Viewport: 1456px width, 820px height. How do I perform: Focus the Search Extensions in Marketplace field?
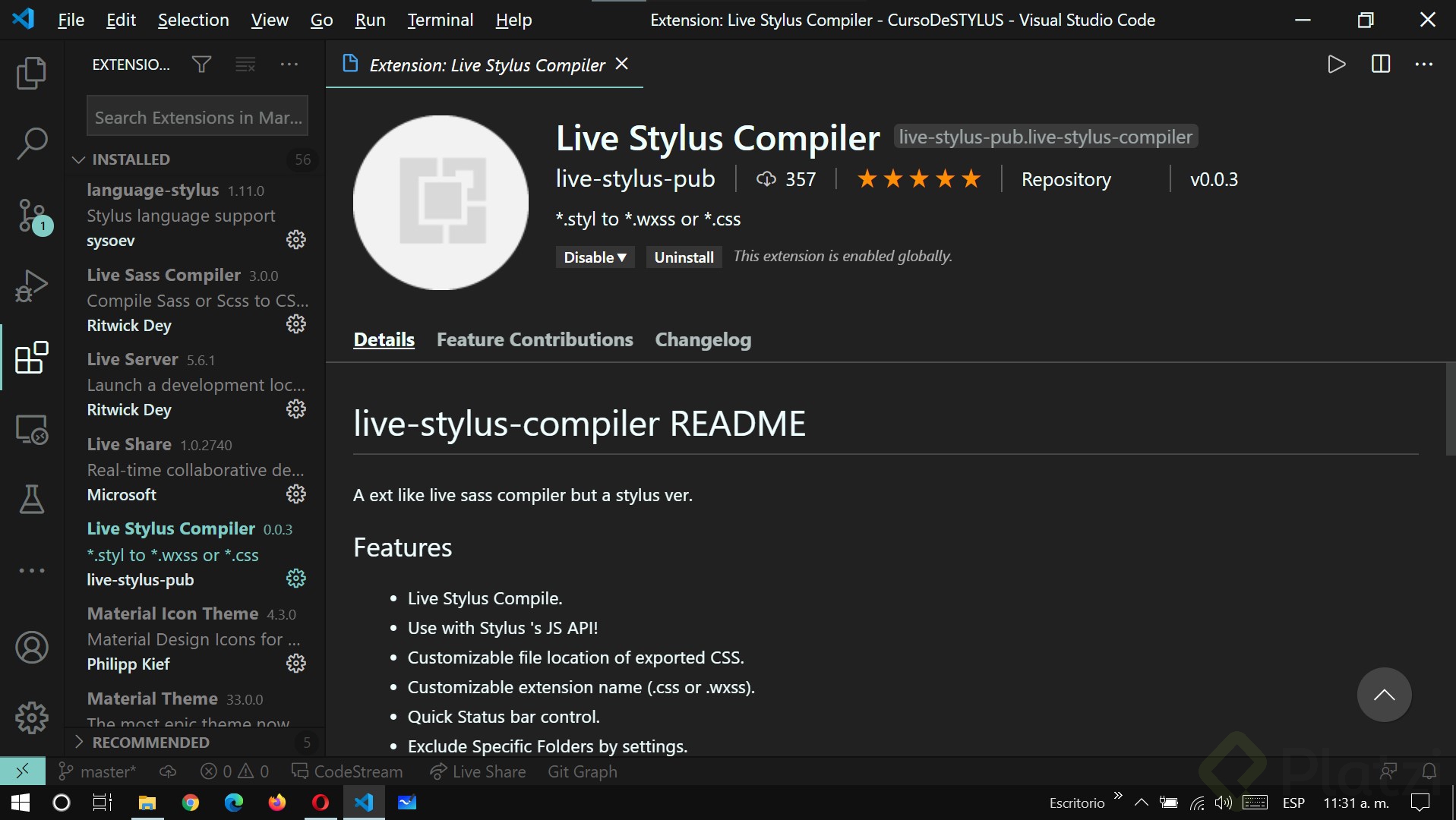click(x=197, y=117)
